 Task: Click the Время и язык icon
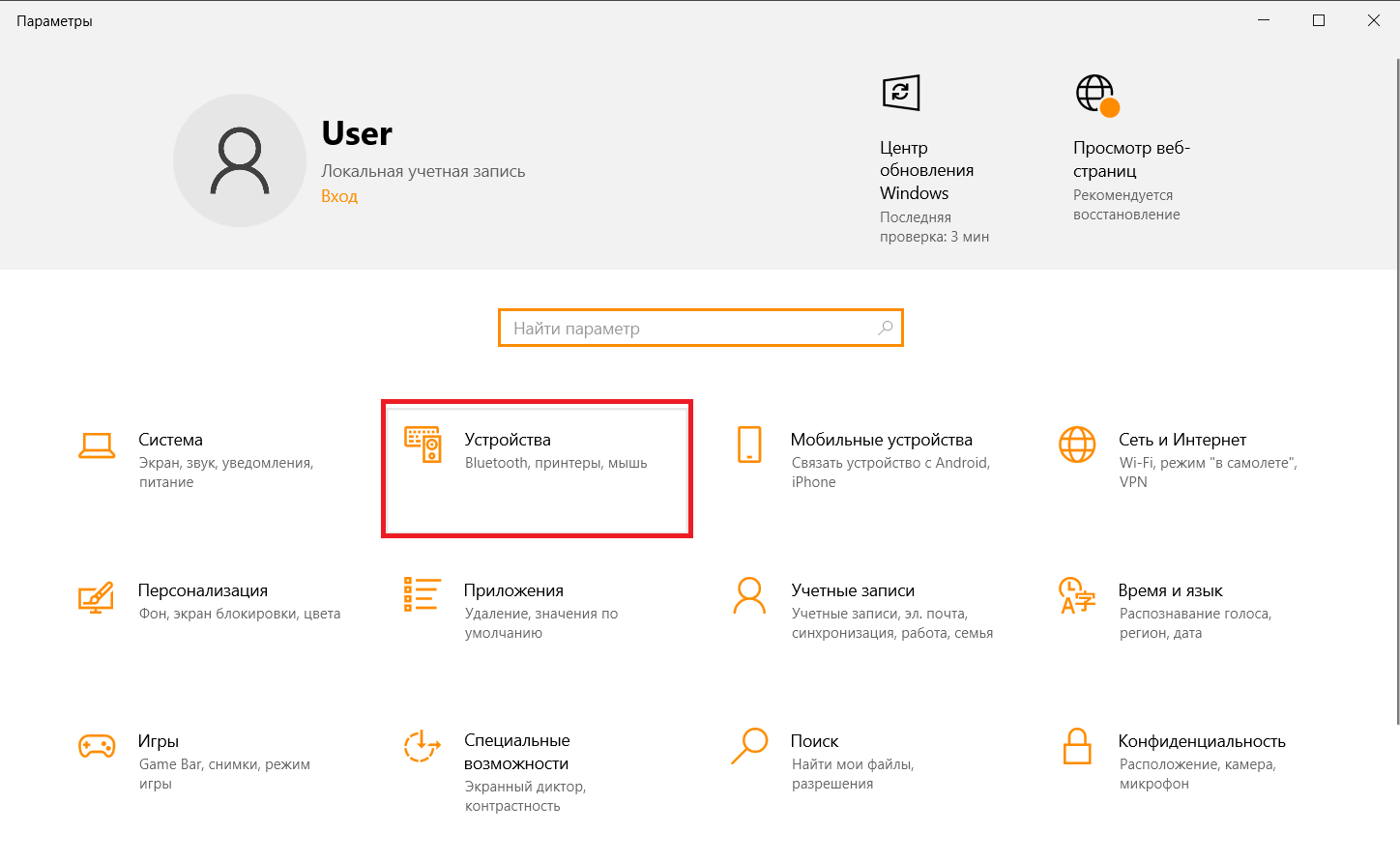click(x=1077, y=595)
